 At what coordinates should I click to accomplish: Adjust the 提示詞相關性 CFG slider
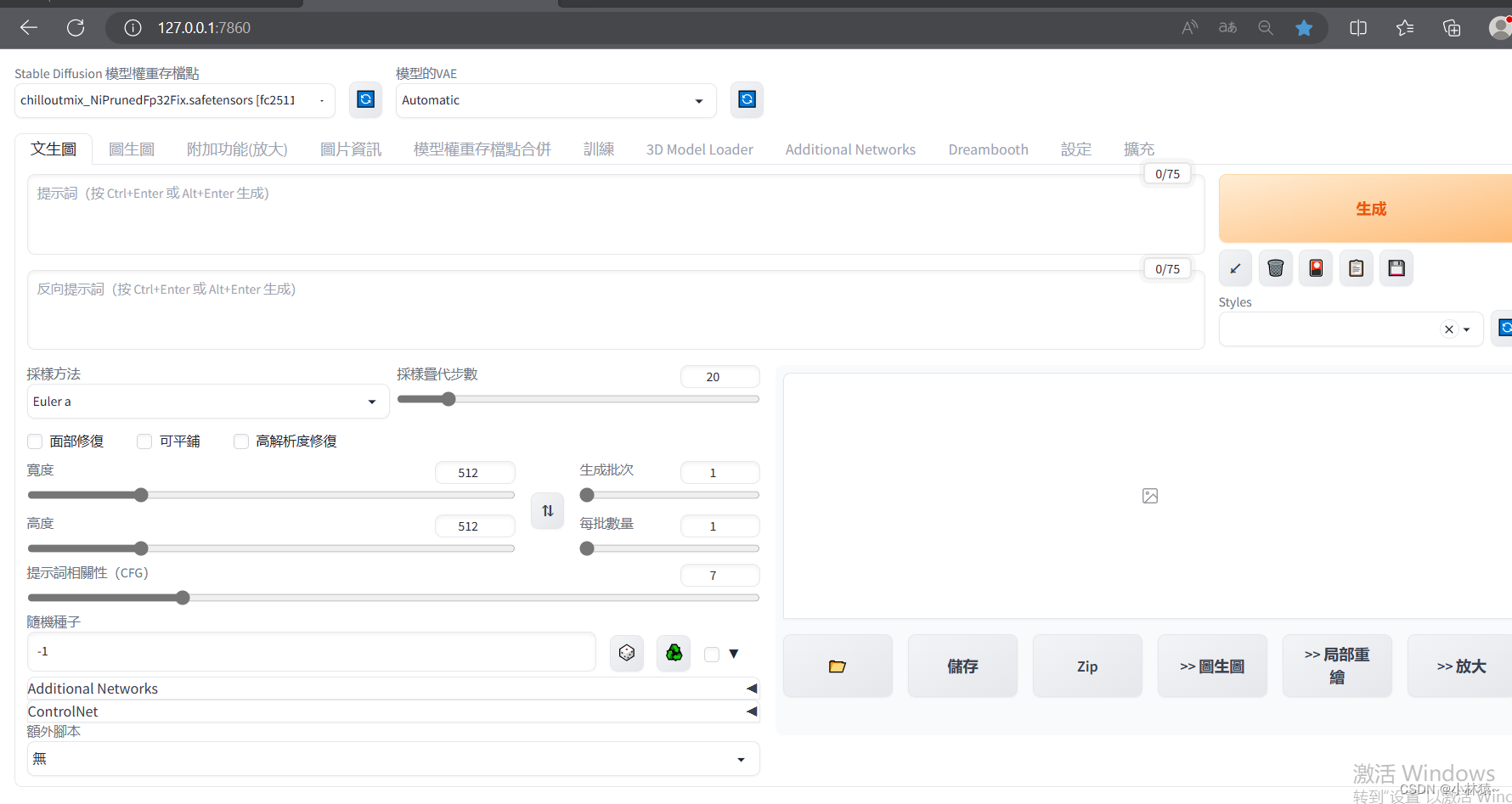pyautogui.click(x=393, y=598)
